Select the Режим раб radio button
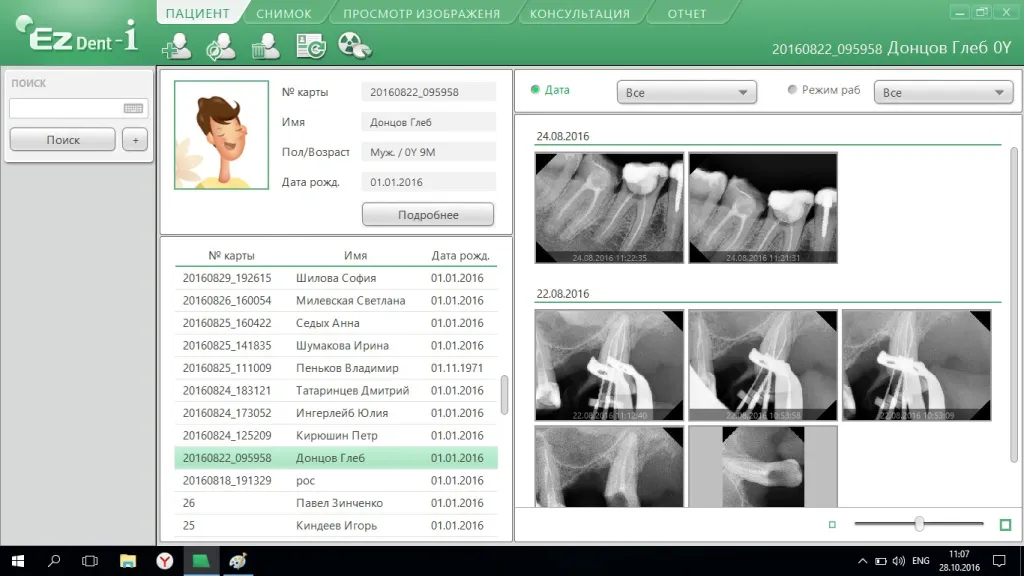The width and height of the screenshot is (1024, 576). click(793, 90)
